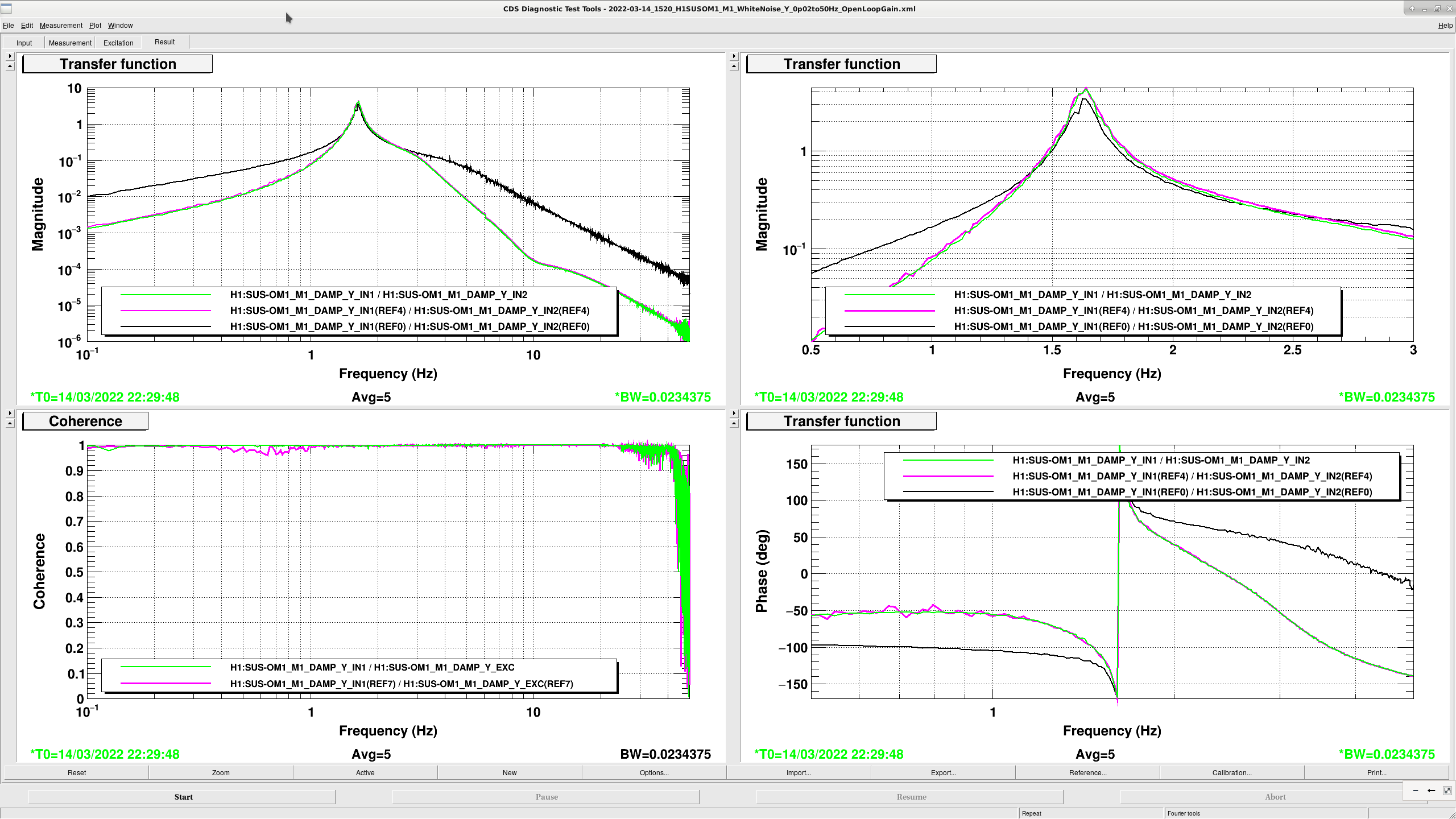Open the Measurement menu in menu bar
The height and width of the screenshot is (819, 1456).
[x=61, y=26]
